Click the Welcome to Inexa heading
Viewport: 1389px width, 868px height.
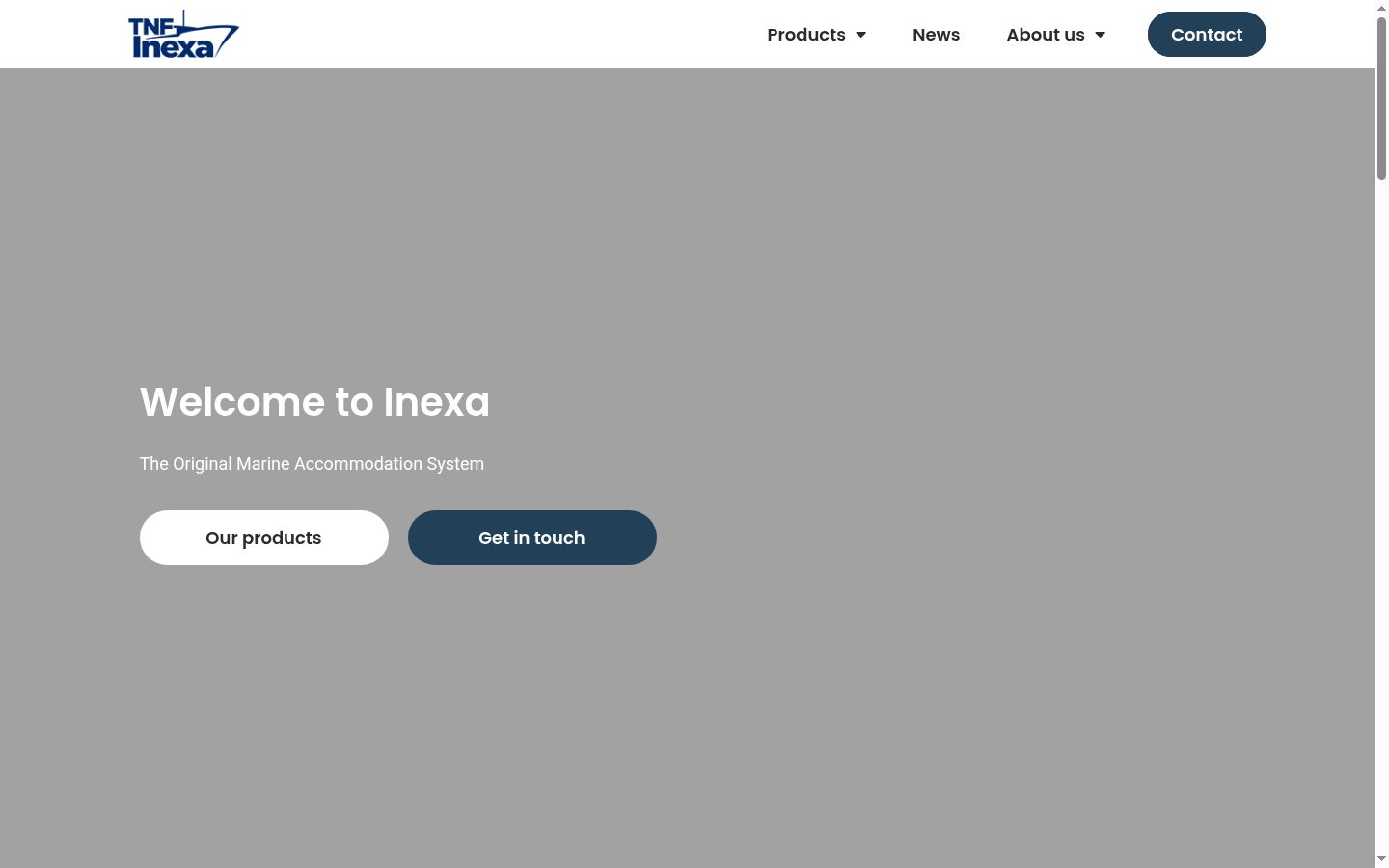pos(314,402)
